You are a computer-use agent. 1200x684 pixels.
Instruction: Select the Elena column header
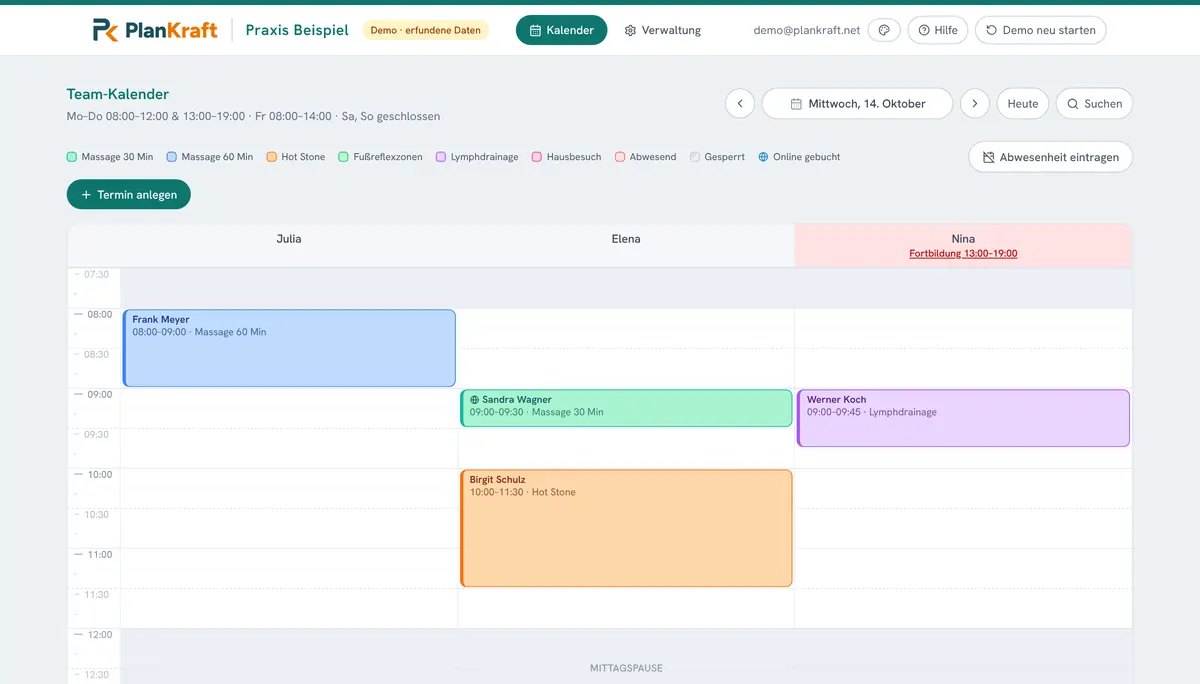626,239
